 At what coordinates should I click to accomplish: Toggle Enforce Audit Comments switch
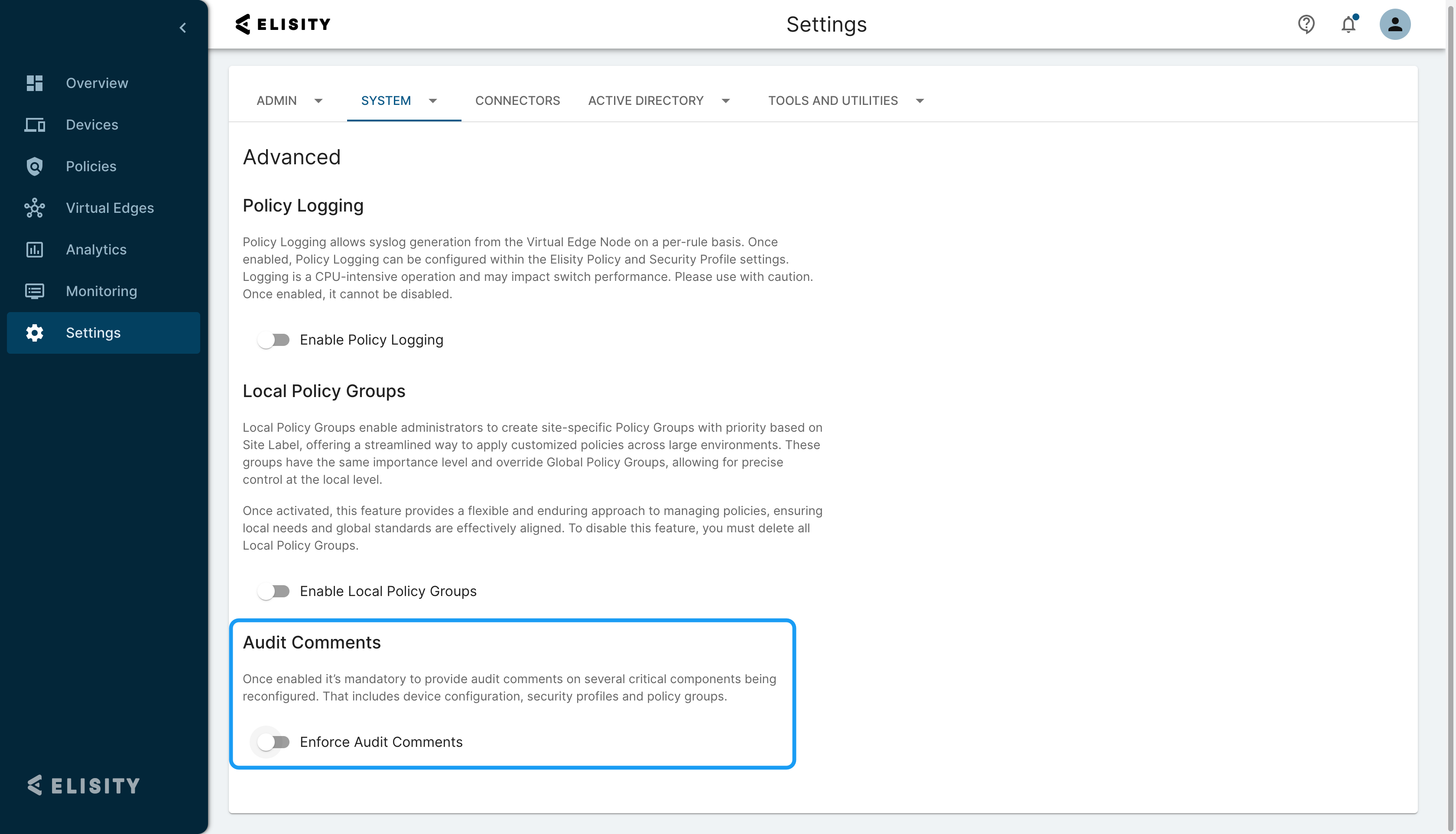[x=274, y=742]
